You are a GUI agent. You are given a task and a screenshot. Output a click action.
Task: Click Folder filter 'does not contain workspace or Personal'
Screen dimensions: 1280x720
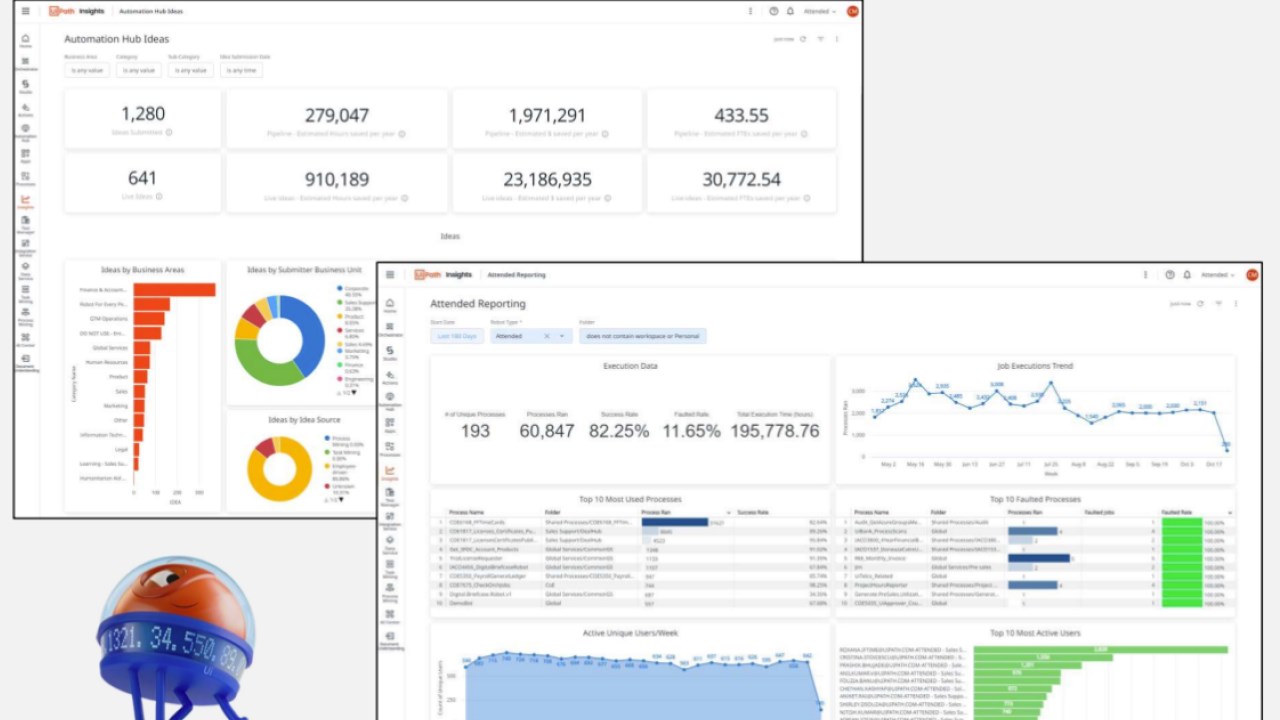coord(643,336)
